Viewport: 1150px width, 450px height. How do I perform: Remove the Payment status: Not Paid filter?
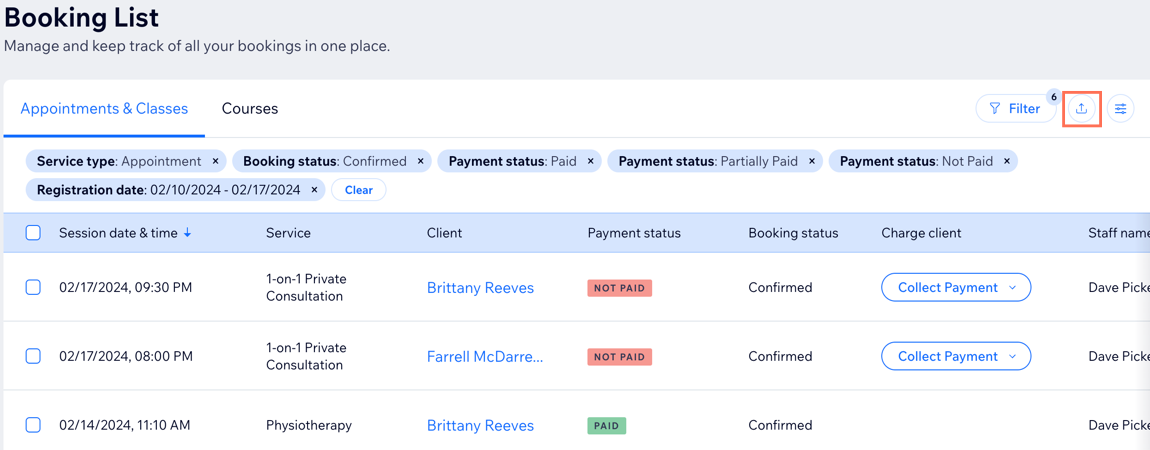[x=1007, y=161]
